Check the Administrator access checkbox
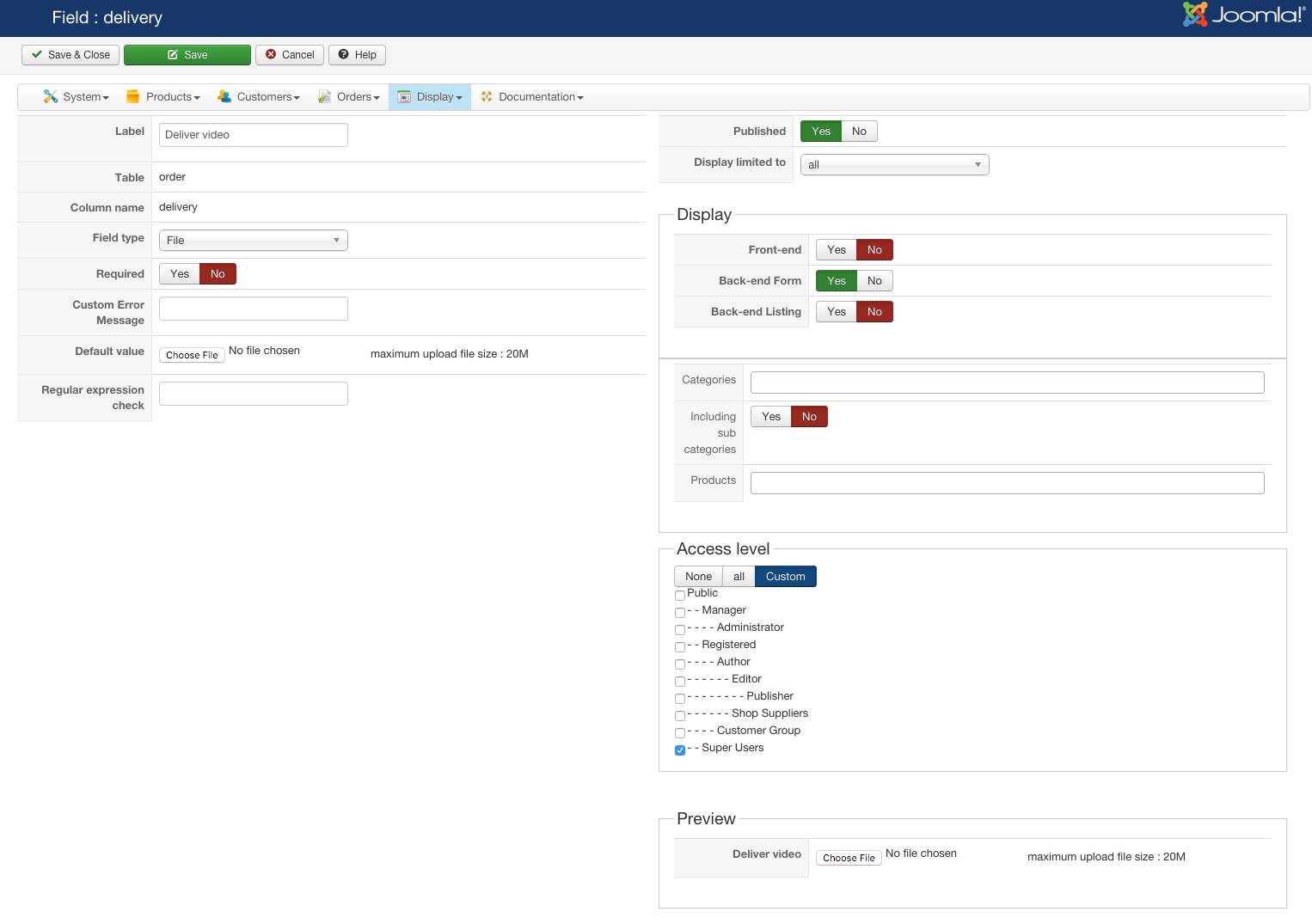Image resolution: width=1312 pixels, height=924 pixels. point(680,630)
